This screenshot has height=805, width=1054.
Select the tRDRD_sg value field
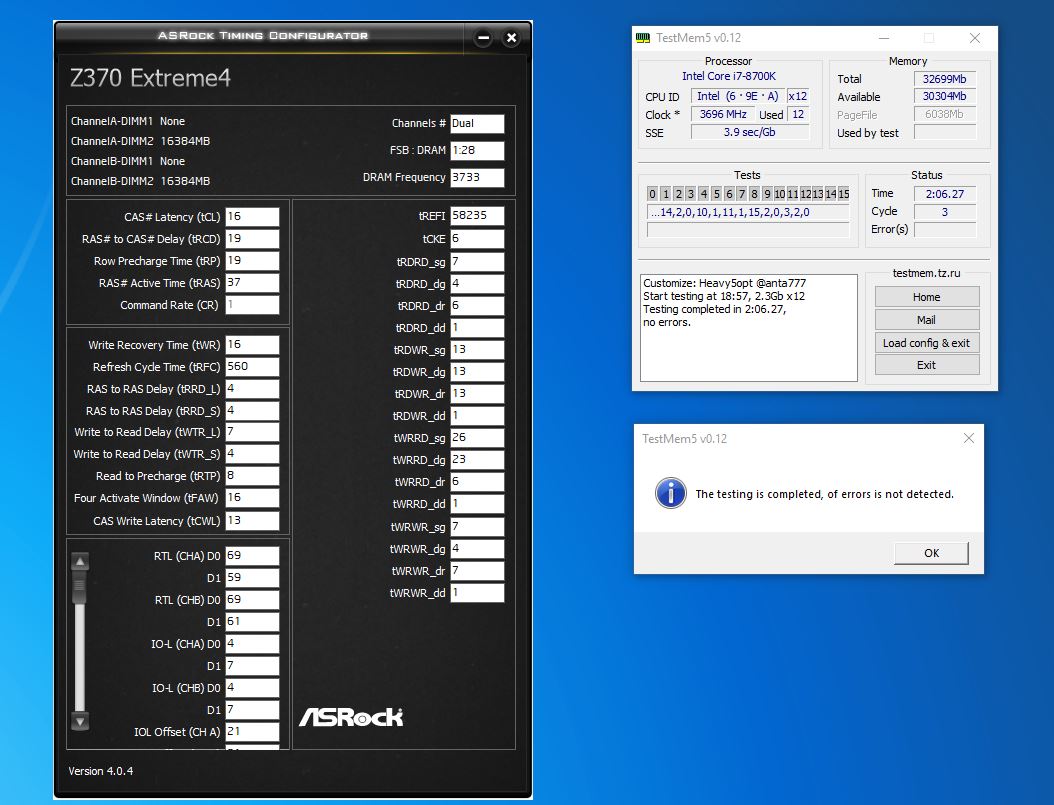477,261
